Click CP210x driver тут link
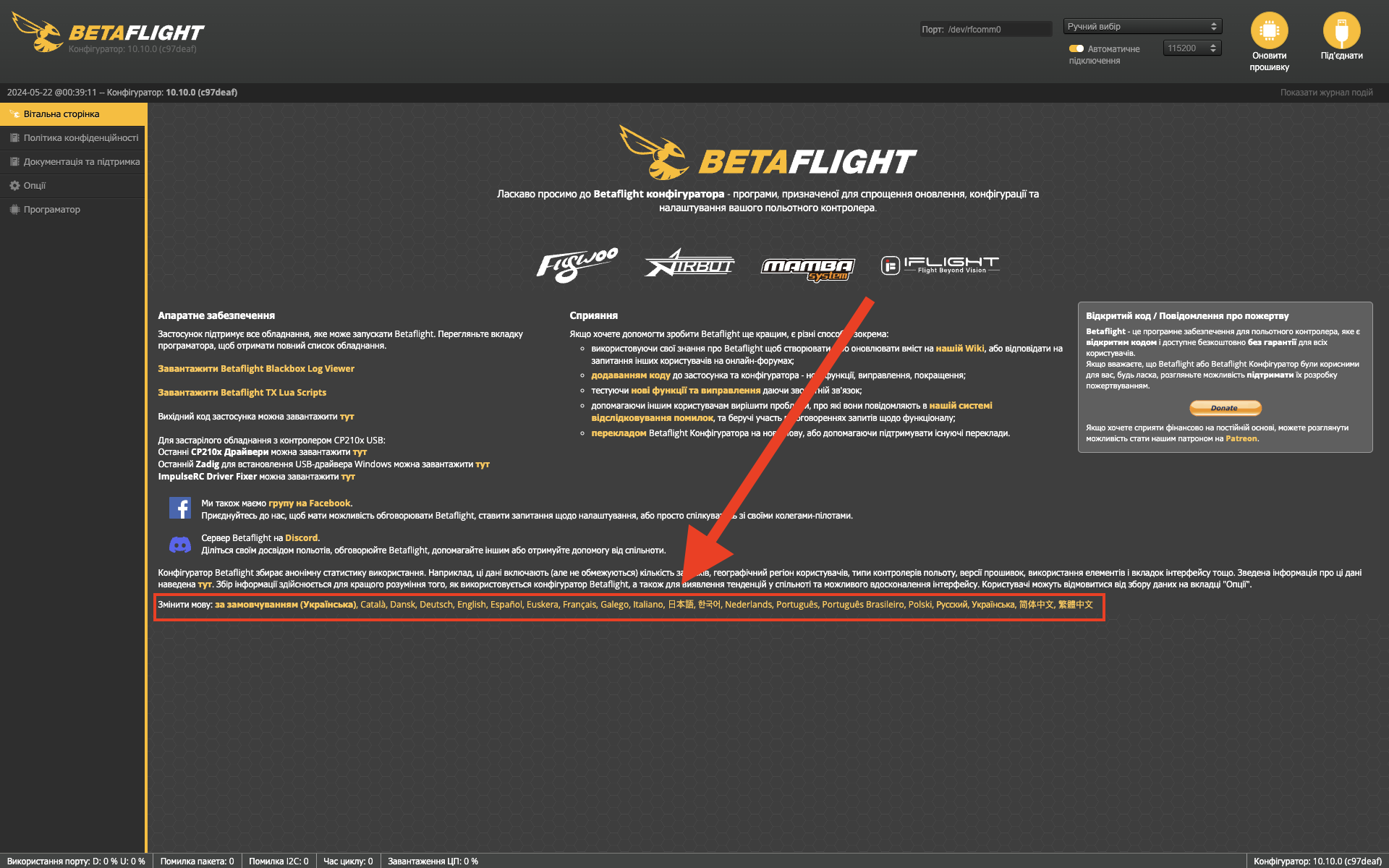The width and height of the screenshot is (1389, 868). pyautogui.click(x=360, y=452)
